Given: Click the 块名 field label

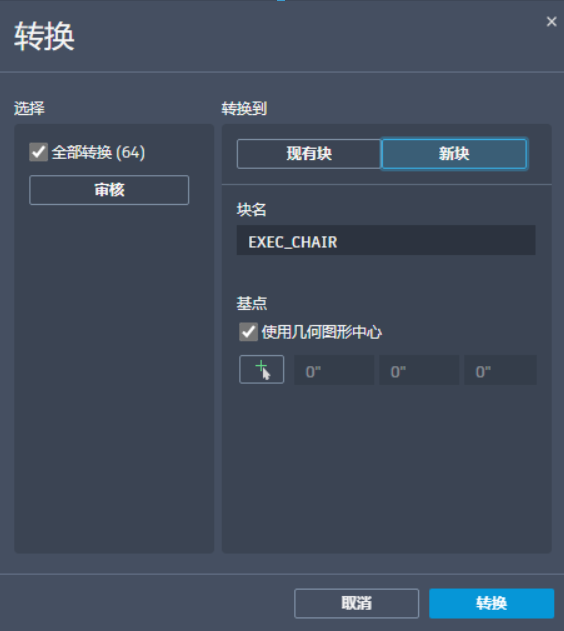Looking at the screenshot, I should (251, 210).
